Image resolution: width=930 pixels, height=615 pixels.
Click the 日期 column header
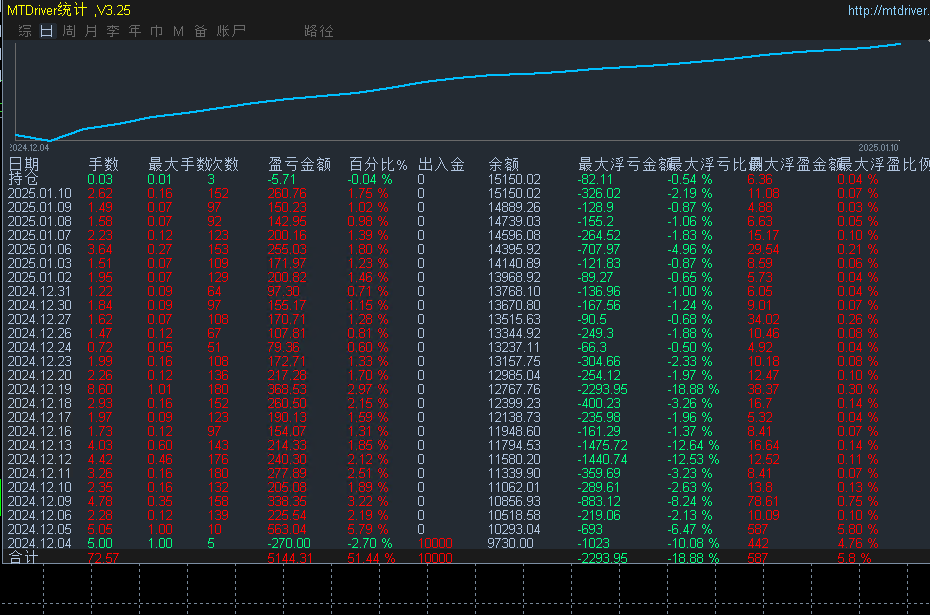pos(25,164)
